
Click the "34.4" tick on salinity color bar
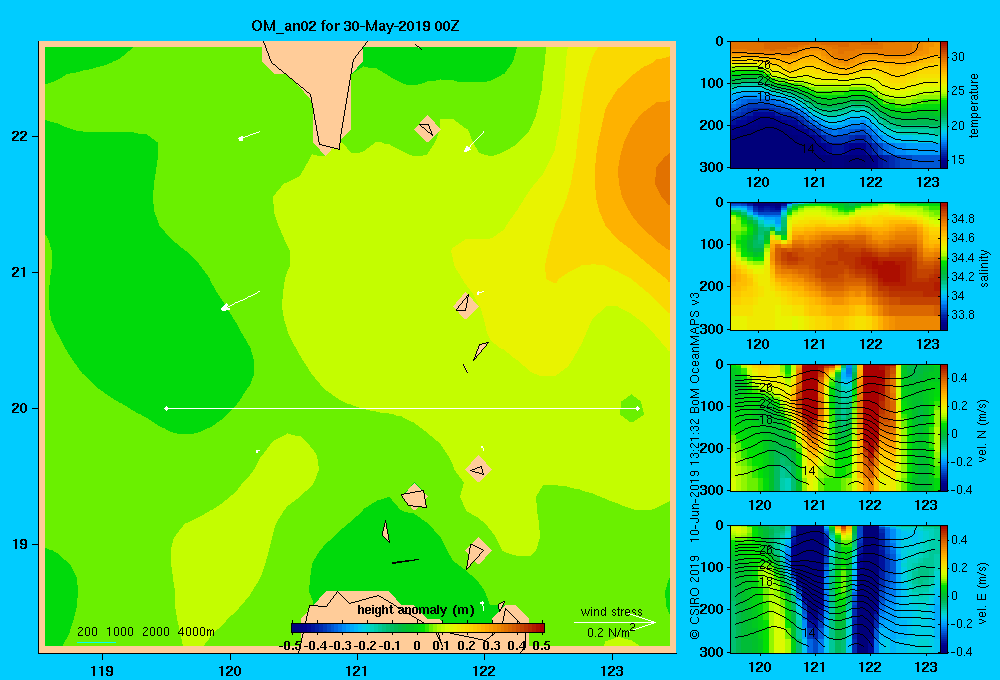[x=963, y=258]
